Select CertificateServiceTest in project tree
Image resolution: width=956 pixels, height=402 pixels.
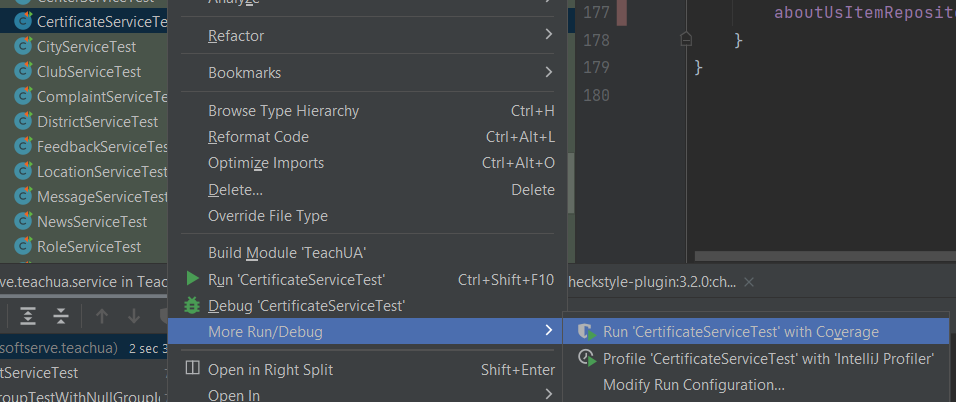pyautogui.click(x=84, y=21)
